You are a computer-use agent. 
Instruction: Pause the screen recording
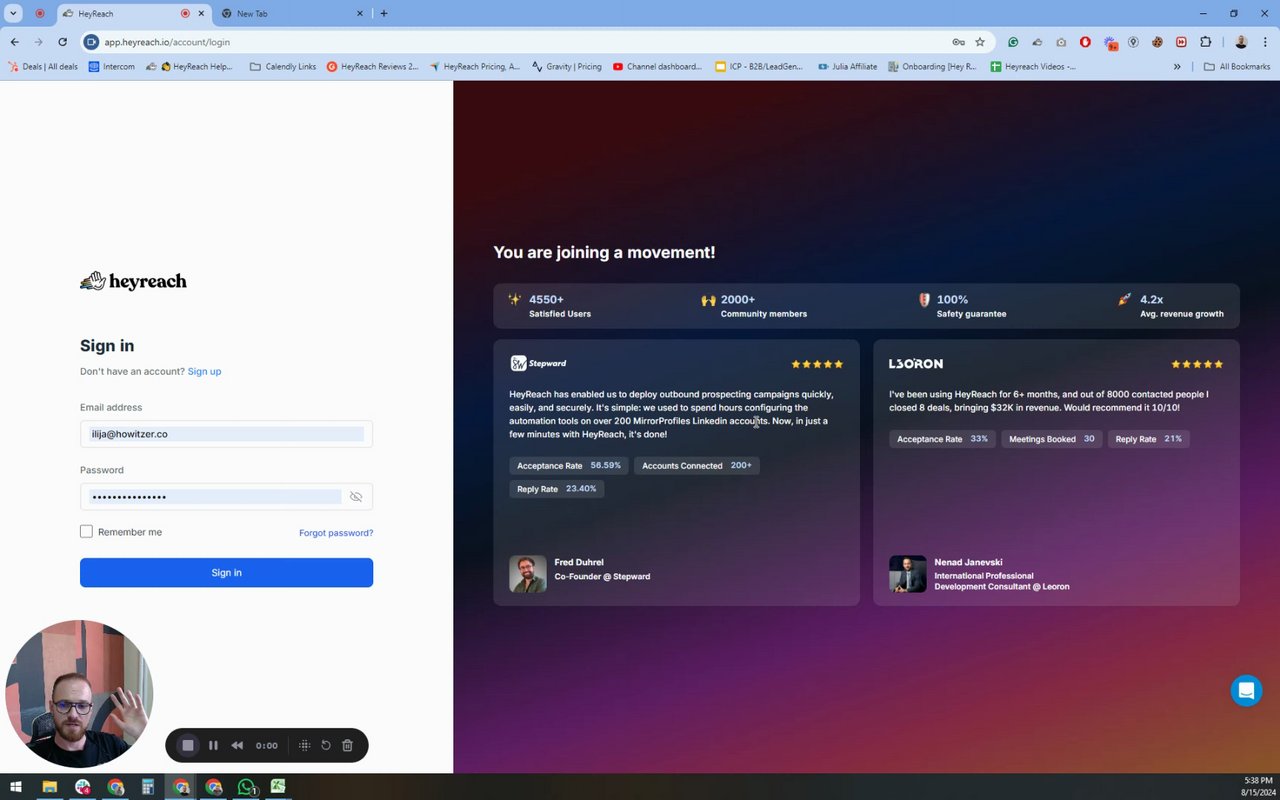[213, 745]
